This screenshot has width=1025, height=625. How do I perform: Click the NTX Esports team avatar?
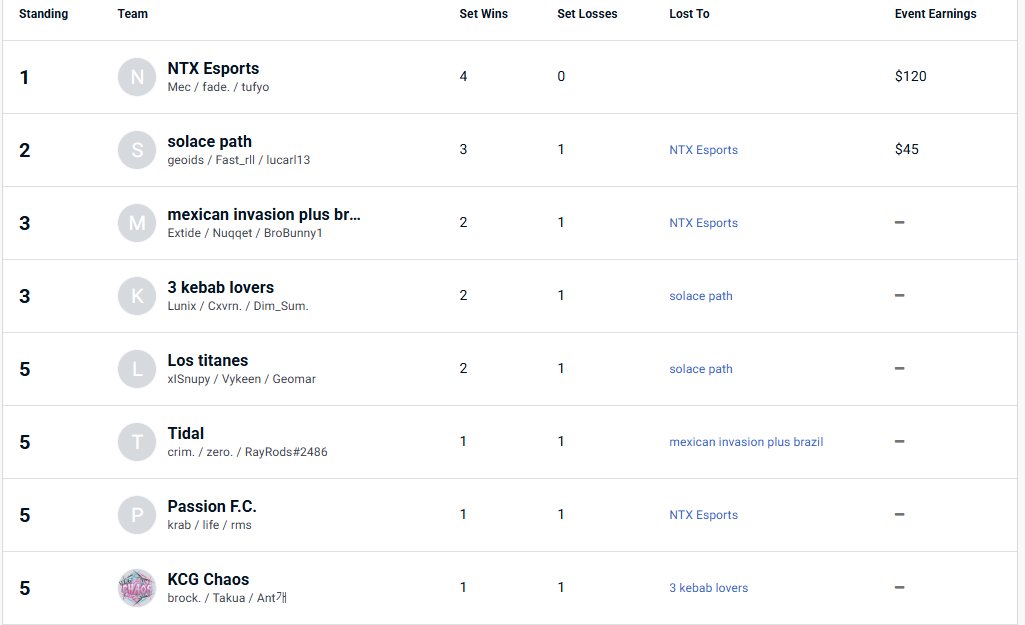137,77
